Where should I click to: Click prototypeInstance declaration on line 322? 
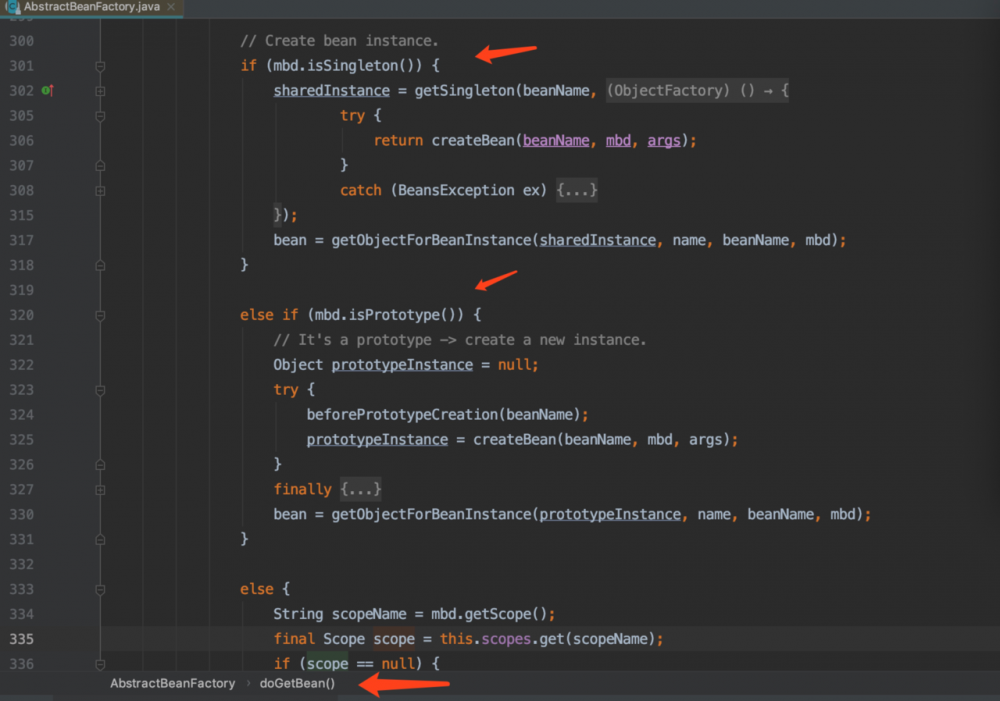[402, 365]
